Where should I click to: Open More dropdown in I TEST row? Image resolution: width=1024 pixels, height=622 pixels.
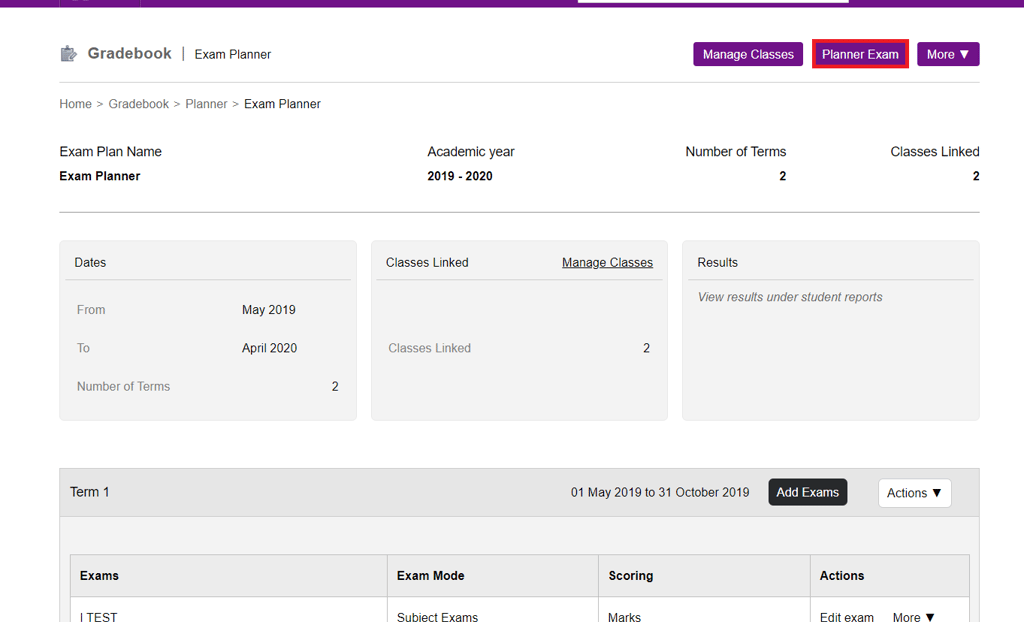(914, 617)
